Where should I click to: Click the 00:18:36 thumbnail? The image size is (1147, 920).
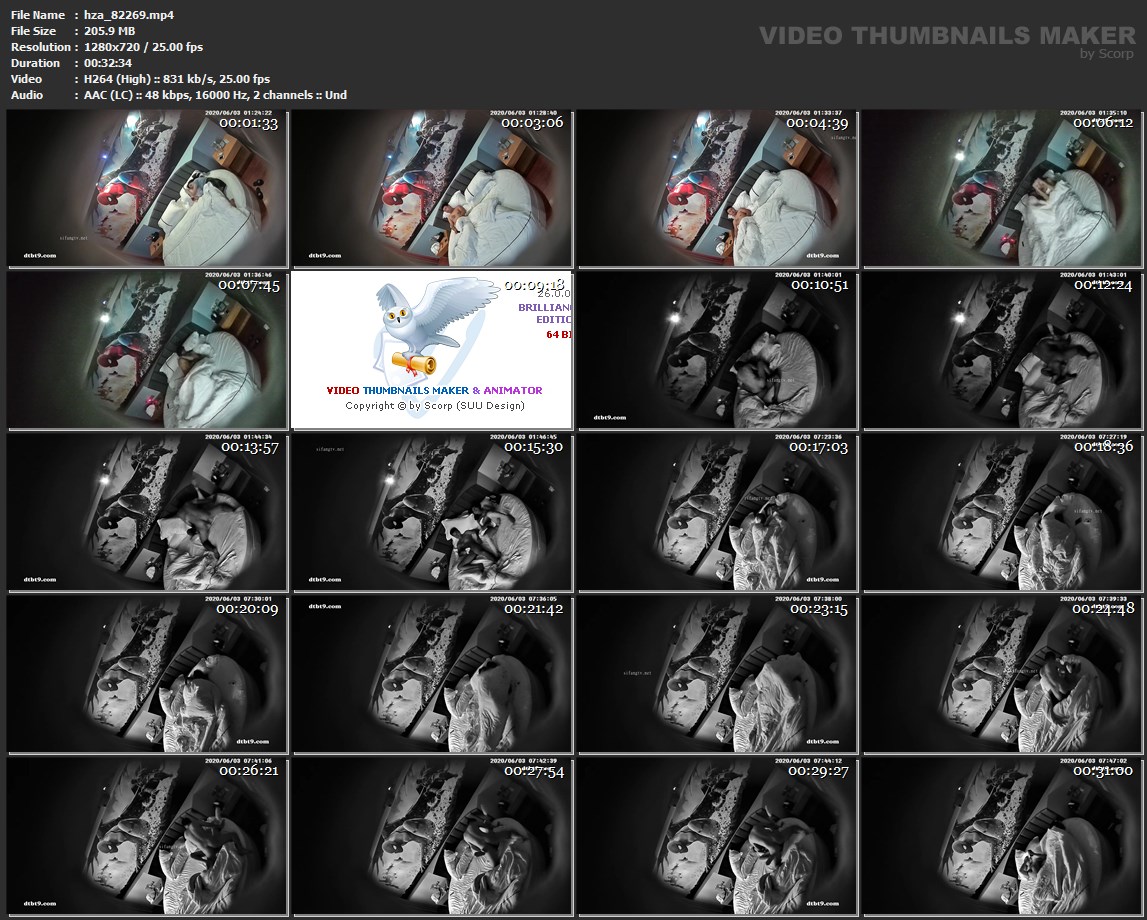pos(1003,513)
